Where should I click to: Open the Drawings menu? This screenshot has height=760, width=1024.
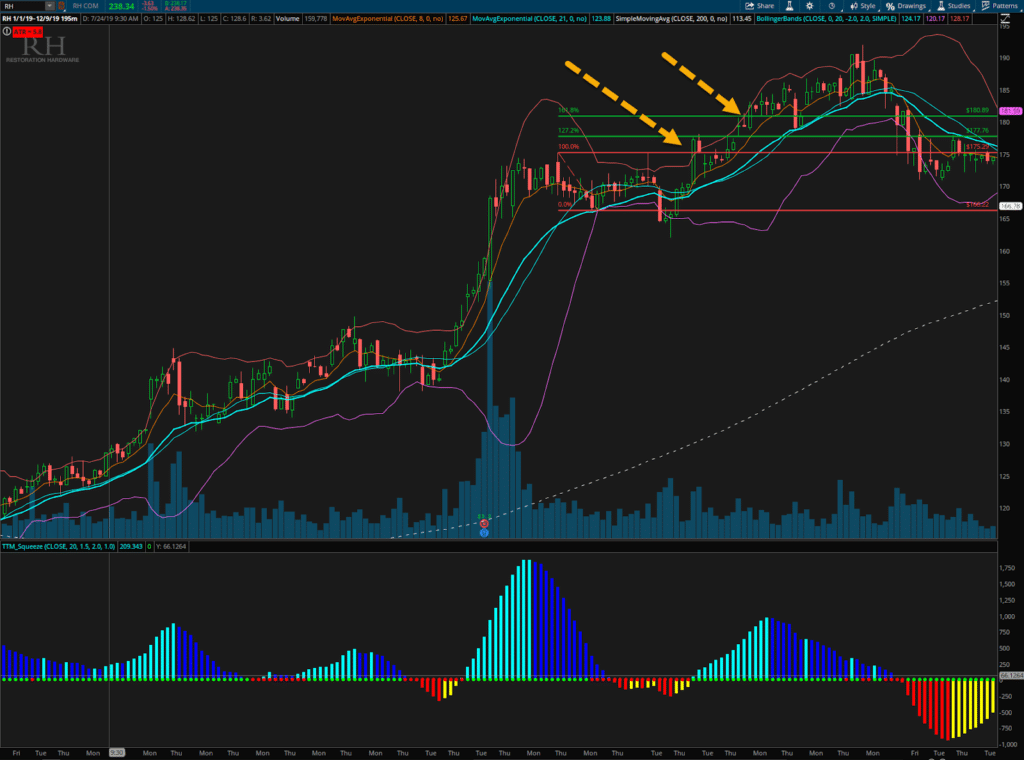pos(906,6)
